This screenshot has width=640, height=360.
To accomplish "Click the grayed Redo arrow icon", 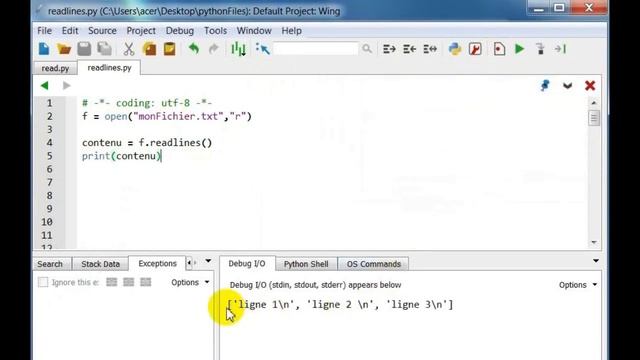I will 213,49.
